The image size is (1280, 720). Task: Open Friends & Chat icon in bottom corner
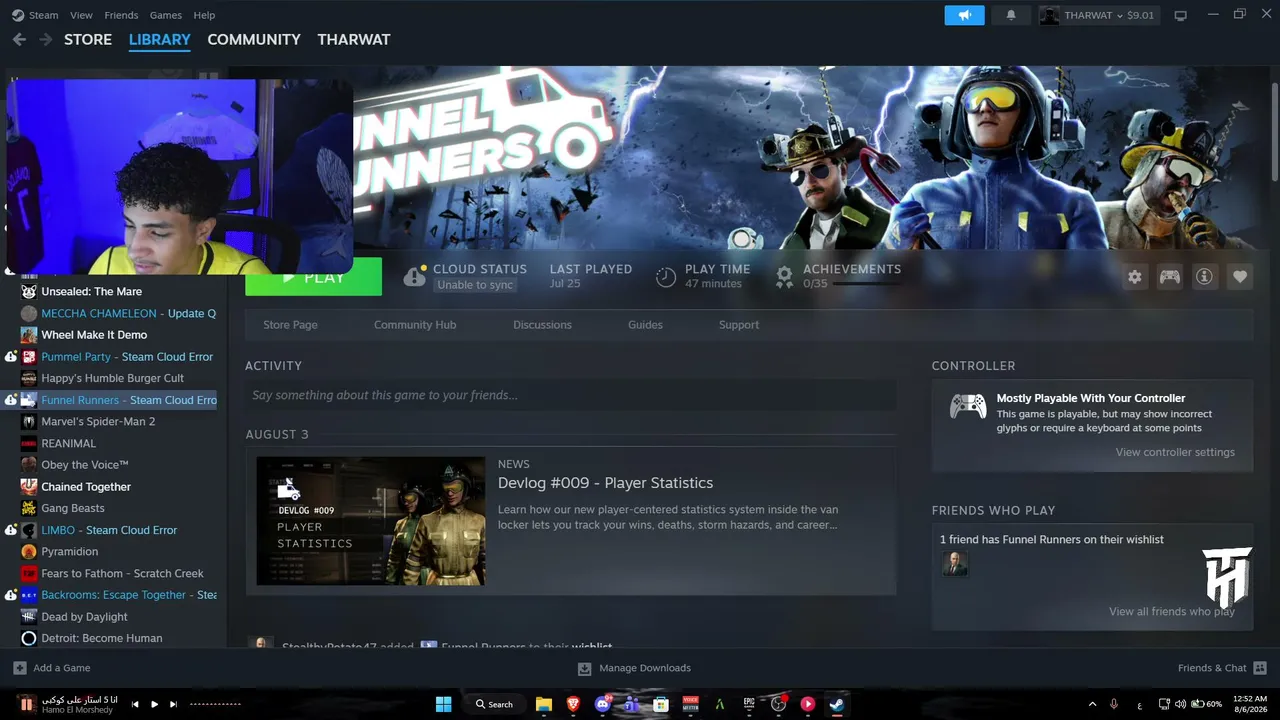coord(1260,668)
